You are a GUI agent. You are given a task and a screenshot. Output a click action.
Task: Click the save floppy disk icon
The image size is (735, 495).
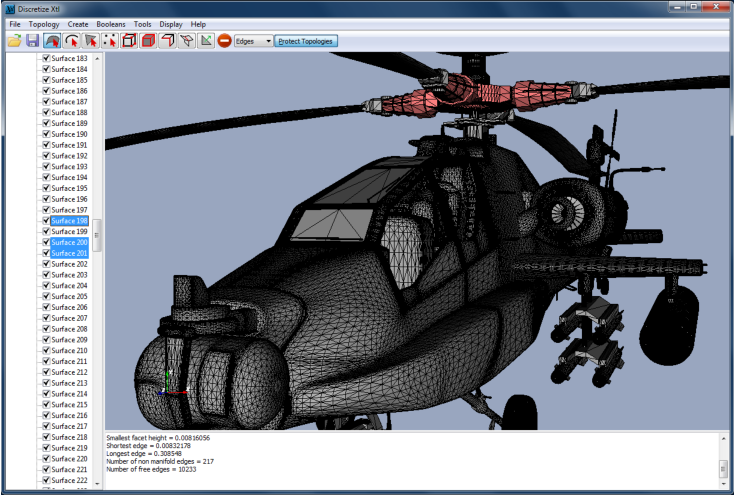[x=32, y=41]
